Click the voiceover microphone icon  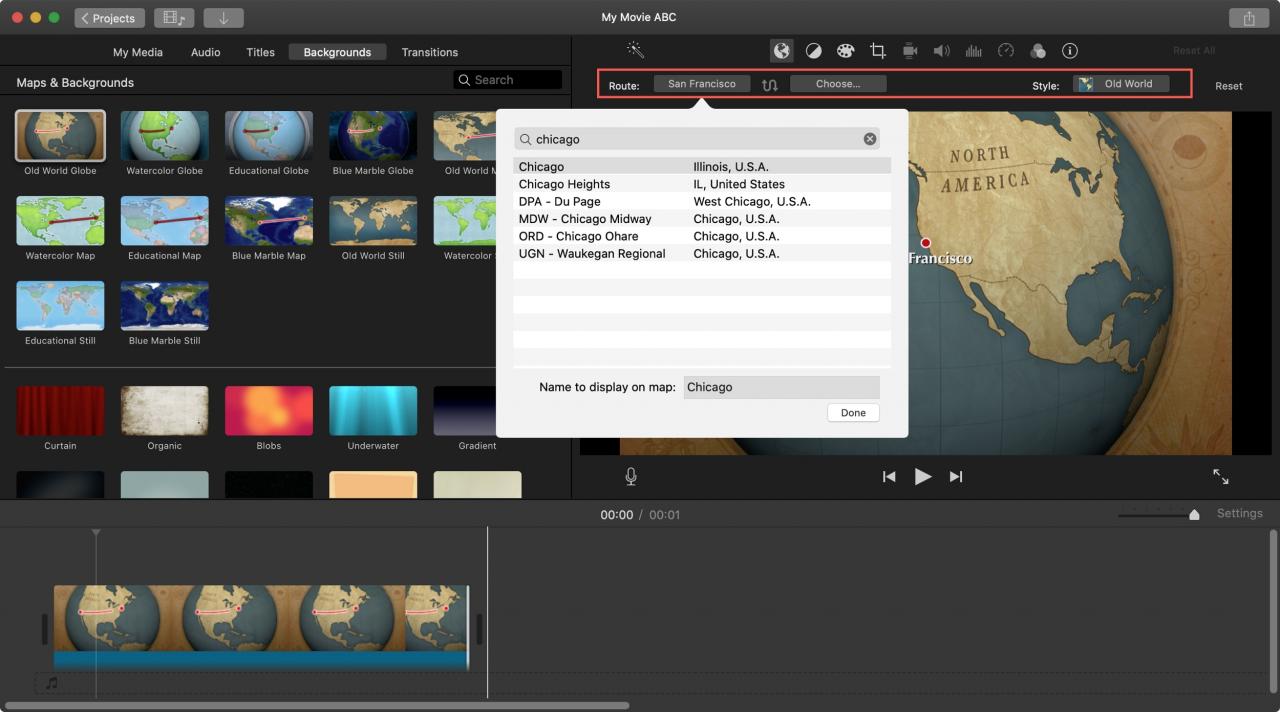coord(631,477)
